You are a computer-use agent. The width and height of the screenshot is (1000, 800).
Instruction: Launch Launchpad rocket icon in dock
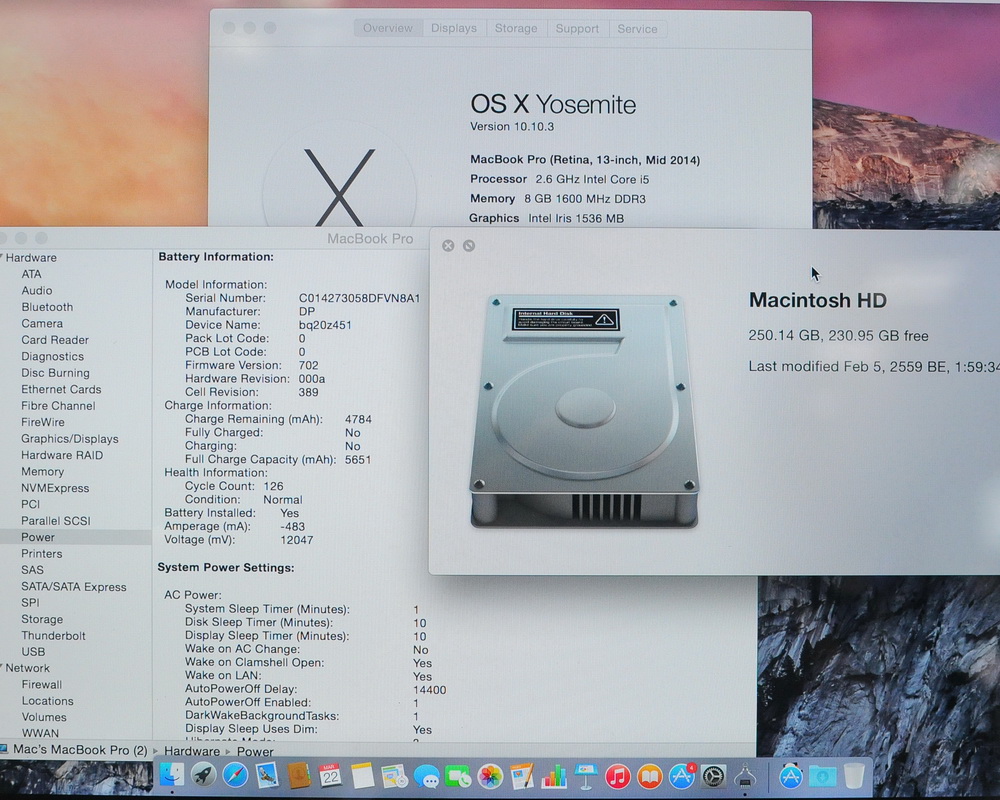point(203,776)
